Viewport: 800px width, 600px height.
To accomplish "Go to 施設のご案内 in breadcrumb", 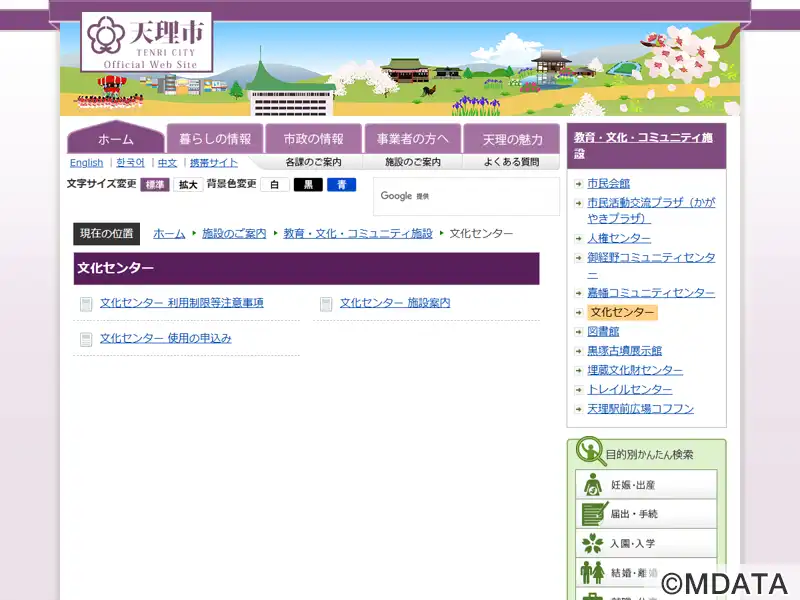I will [234, 233].
